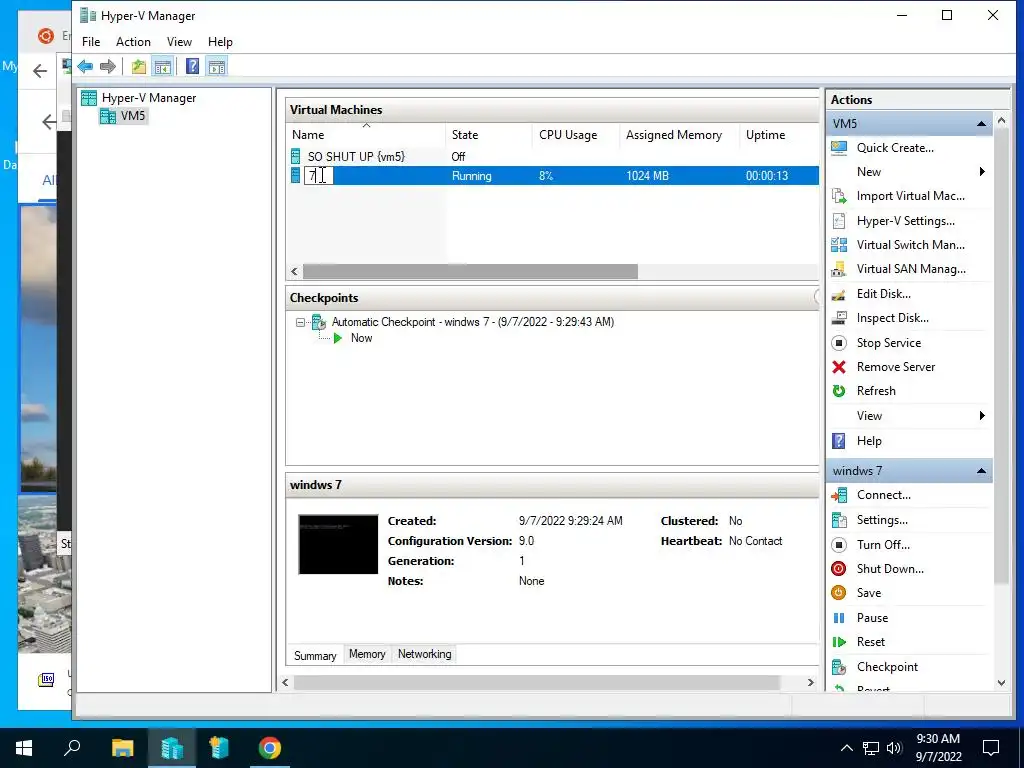Click the Back arrow in Hyper-V toolbar

85,67
